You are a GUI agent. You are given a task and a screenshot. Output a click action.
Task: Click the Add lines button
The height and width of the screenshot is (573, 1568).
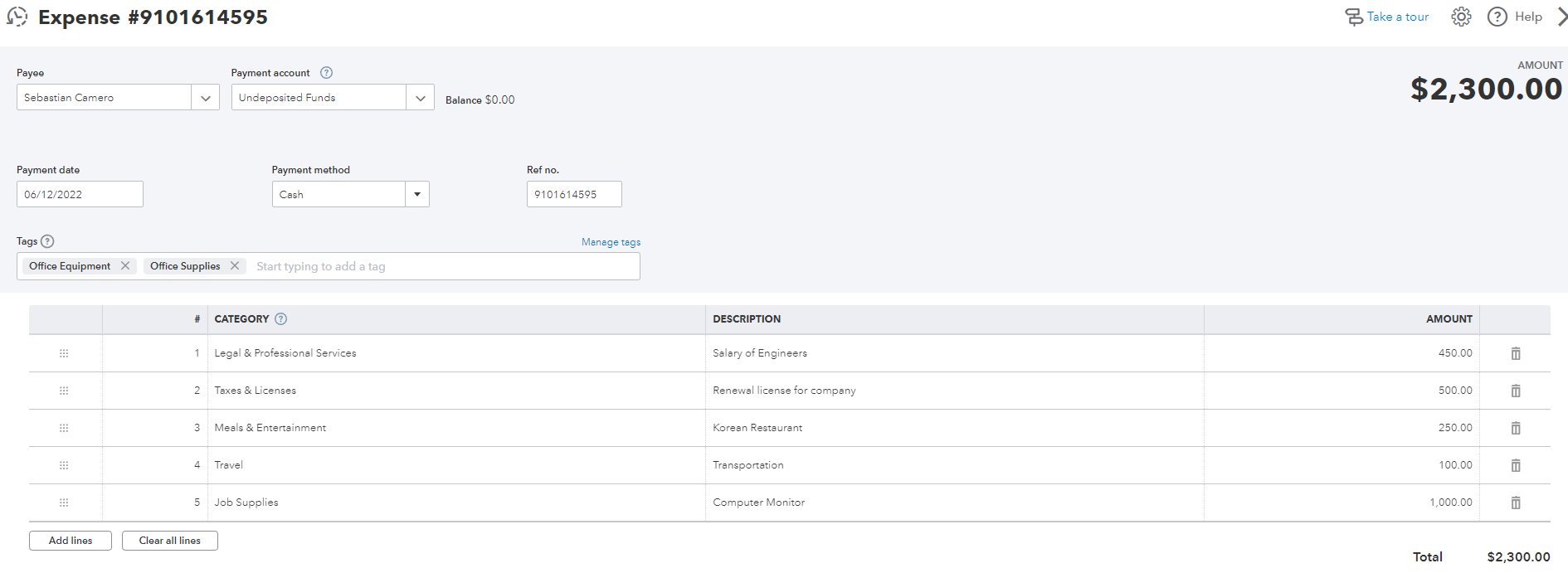[x=71, y=541]
